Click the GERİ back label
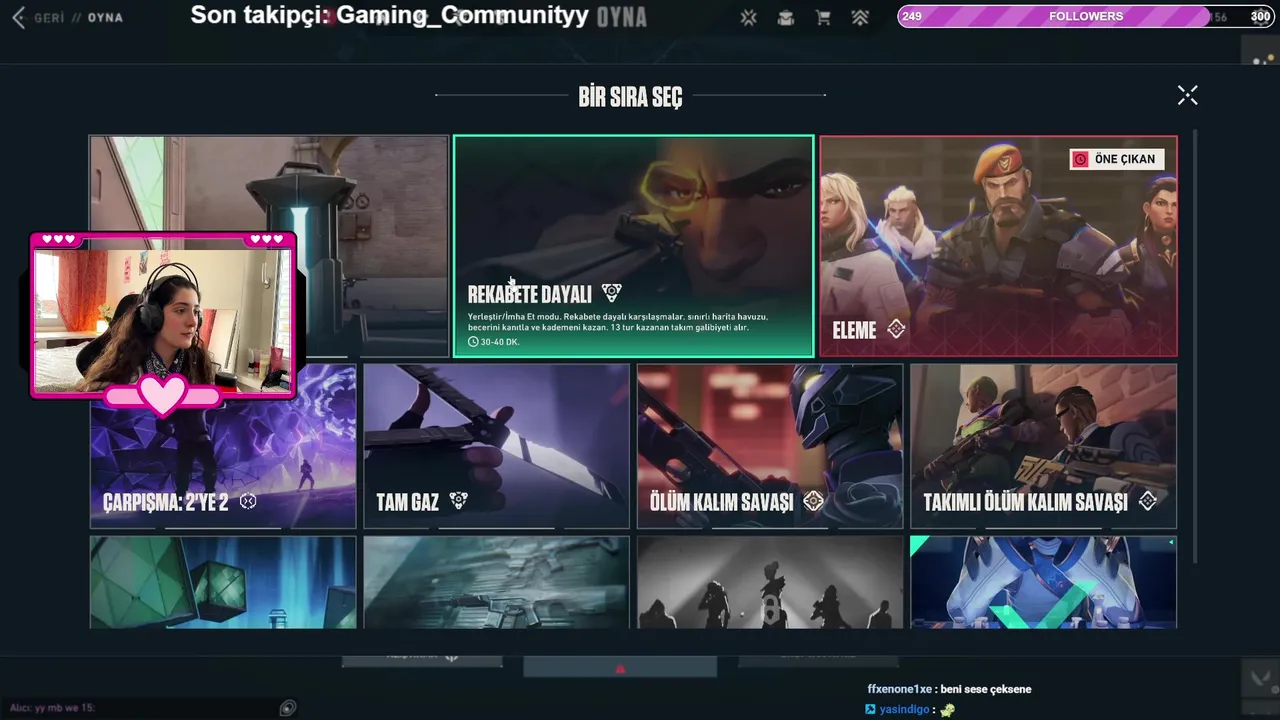Screen dimensions: 1280x720 click(49, 18)
